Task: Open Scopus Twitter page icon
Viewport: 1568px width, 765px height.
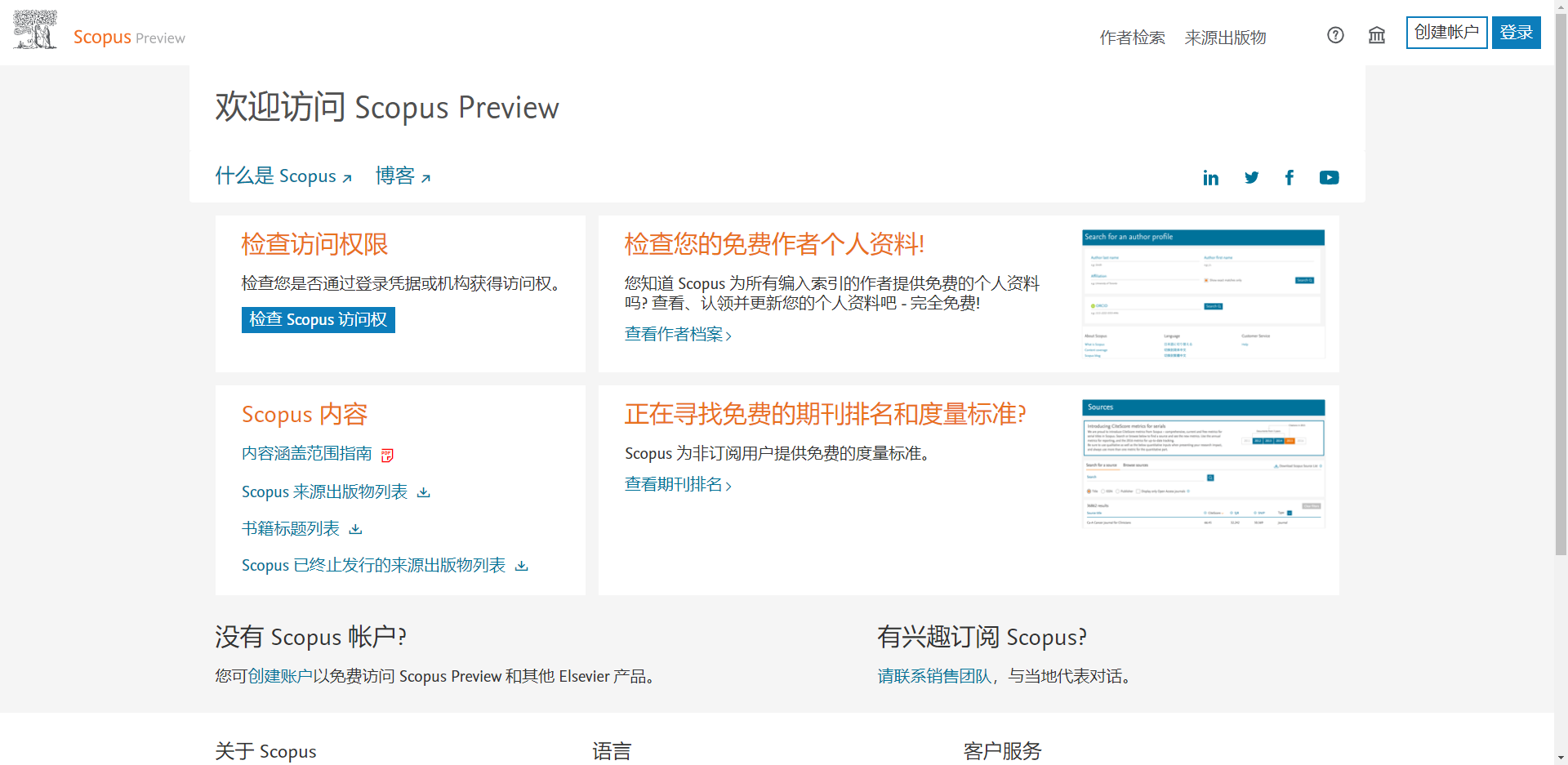Action: (x=1251, y=177)
